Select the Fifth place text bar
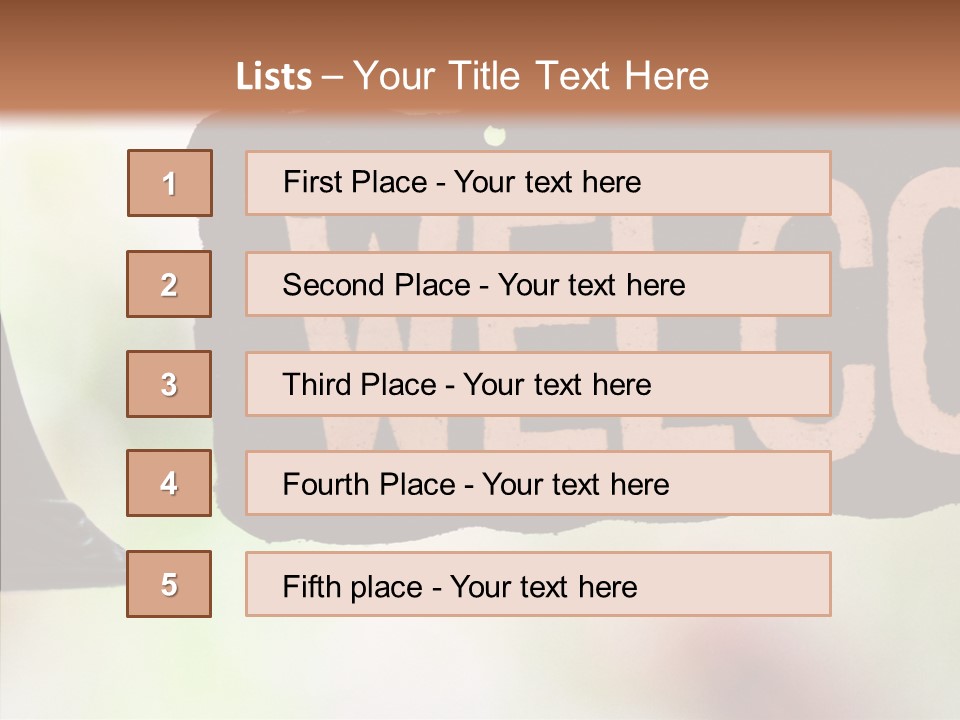 click(x=538, y=583)
